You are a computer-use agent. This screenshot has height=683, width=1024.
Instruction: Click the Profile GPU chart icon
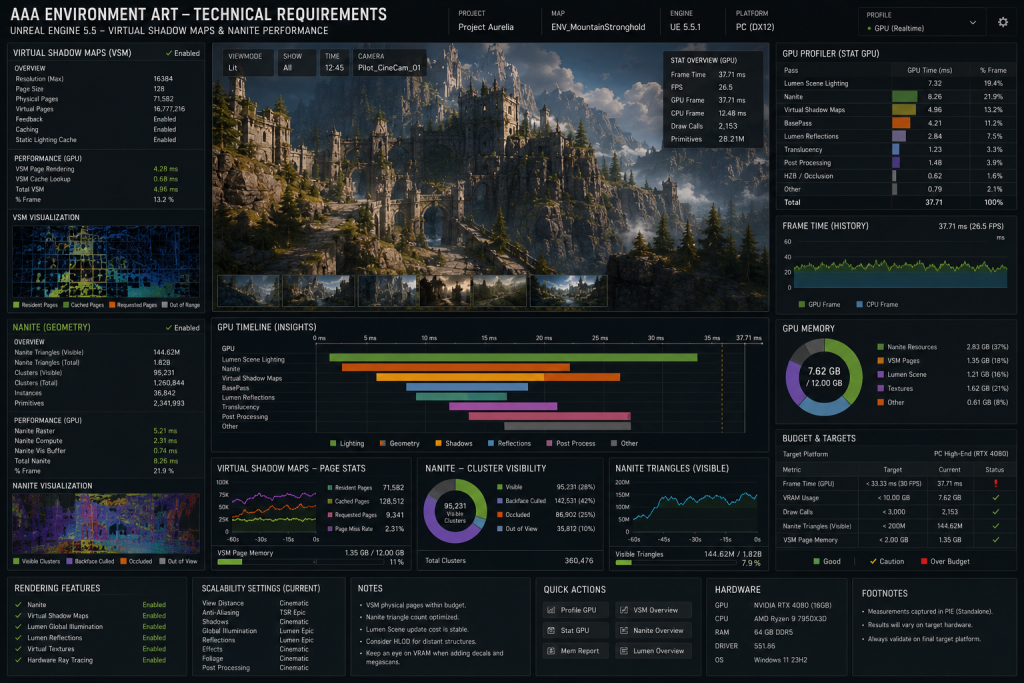pyautogui.click(x=551, y=610)
